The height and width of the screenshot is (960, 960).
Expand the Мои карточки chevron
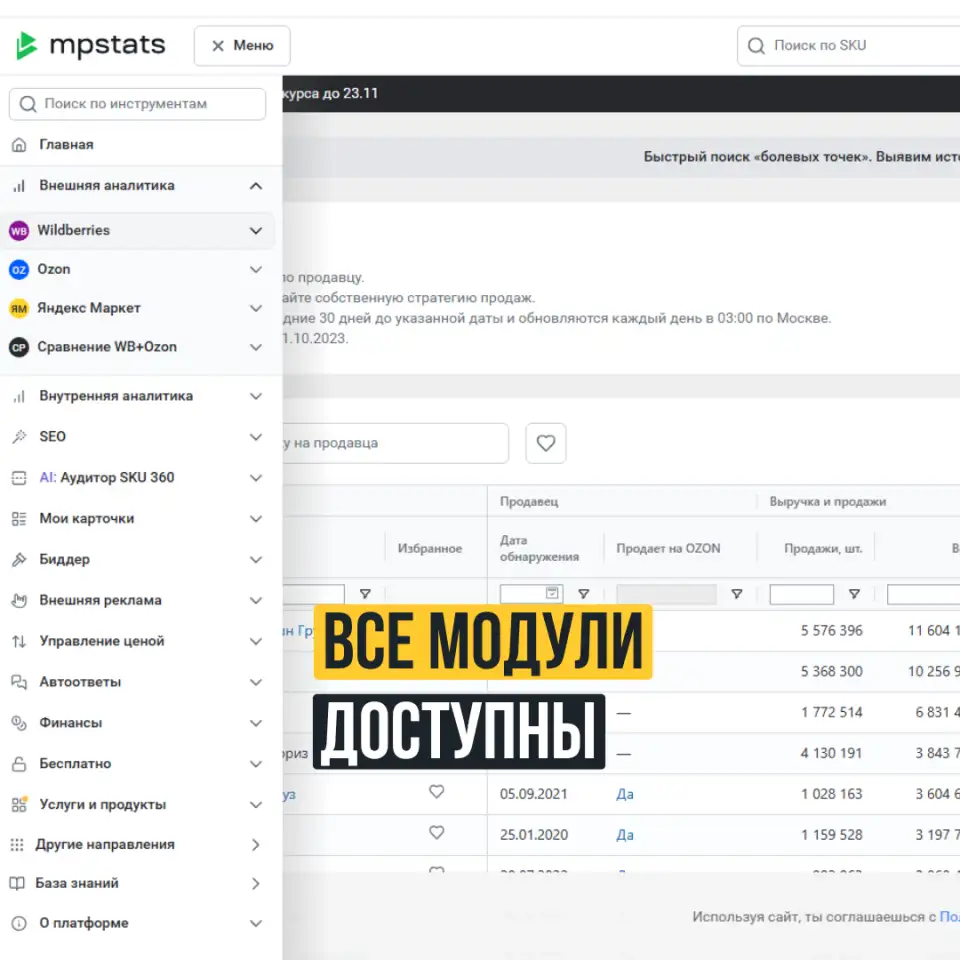(x=256, y=519)
